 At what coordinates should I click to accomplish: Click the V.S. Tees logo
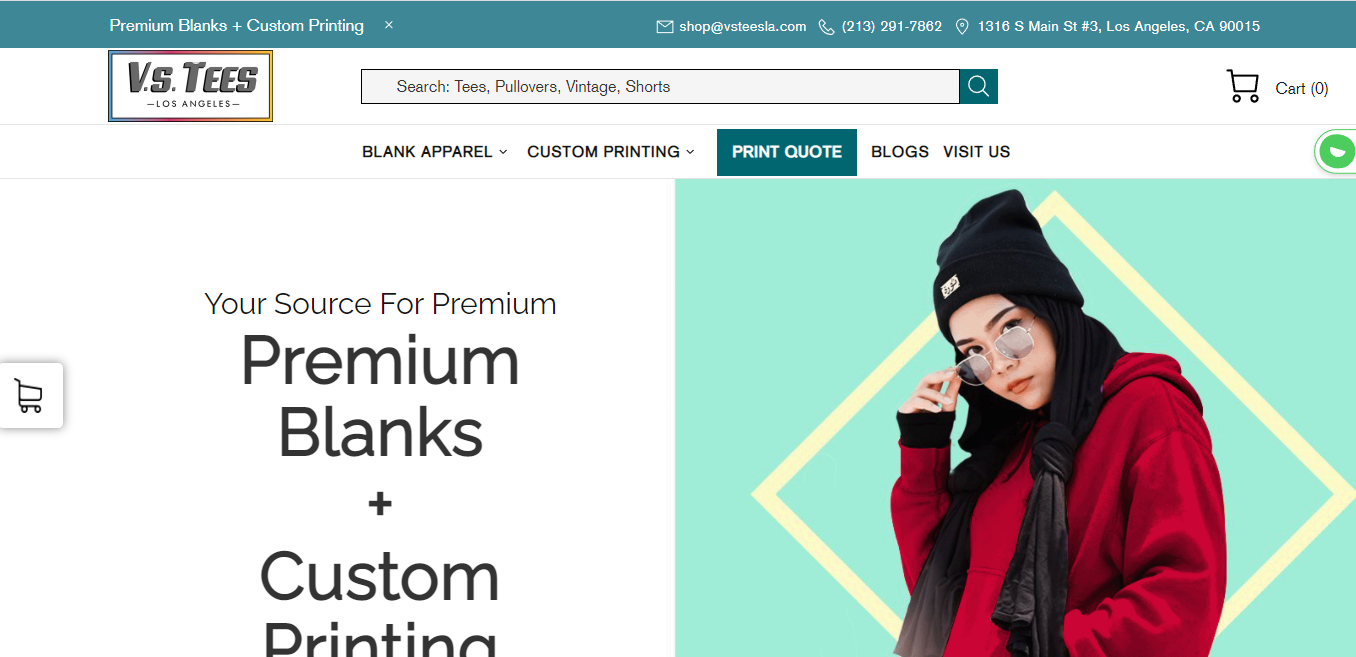click(x=190, y=86)
